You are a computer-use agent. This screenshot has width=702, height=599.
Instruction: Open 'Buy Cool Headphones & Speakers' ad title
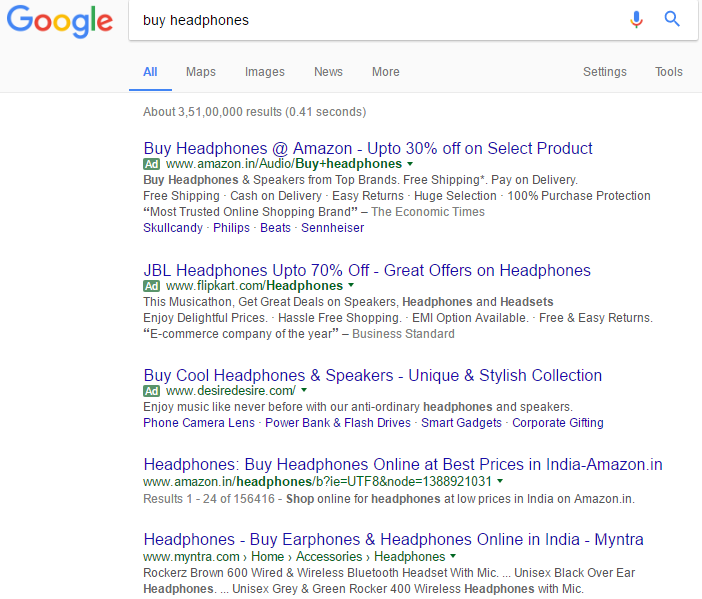(x=372, y=376)
